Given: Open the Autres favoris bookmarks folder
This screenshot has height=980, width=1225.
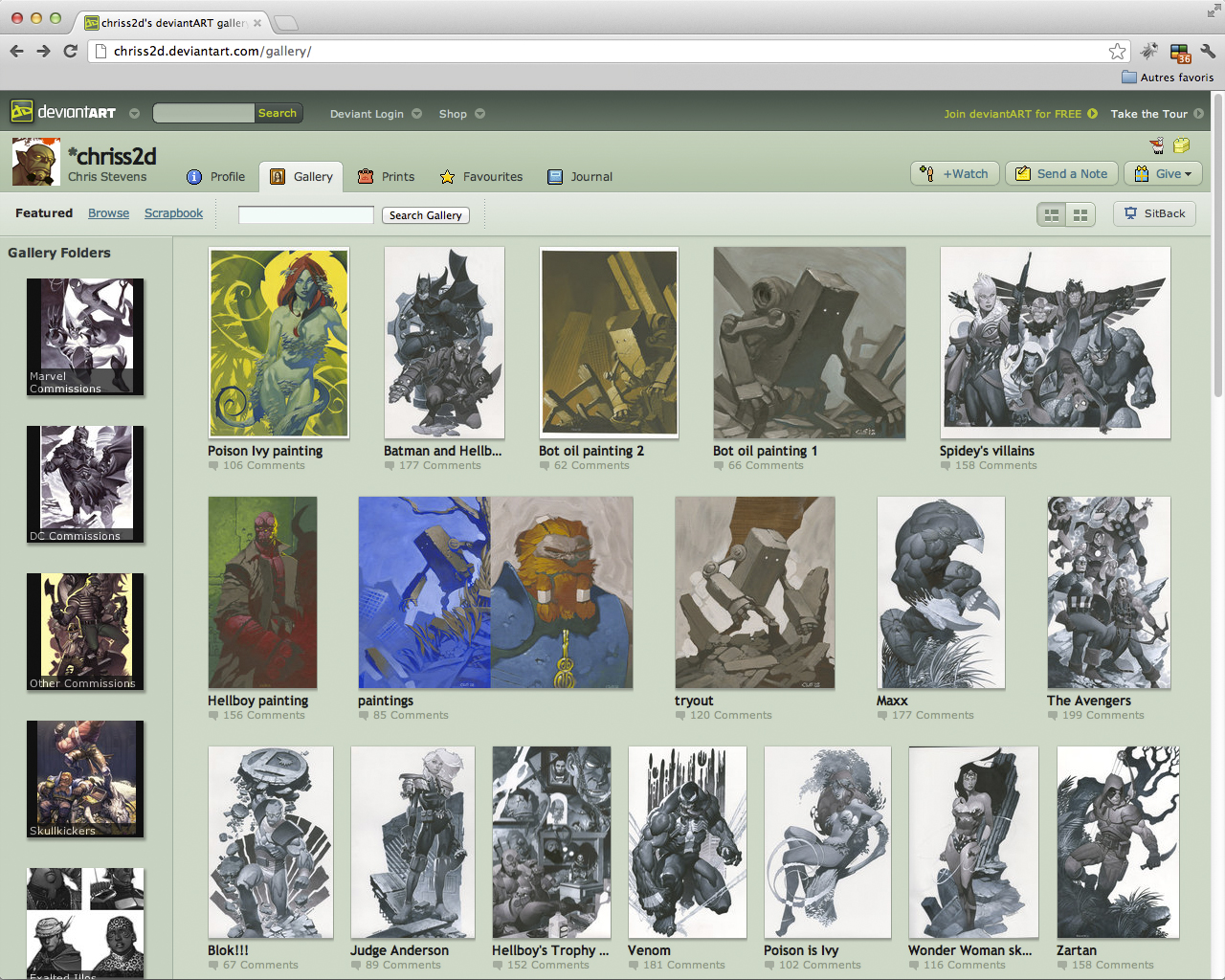Looking at the screenshot, I should pos(1168,78).
